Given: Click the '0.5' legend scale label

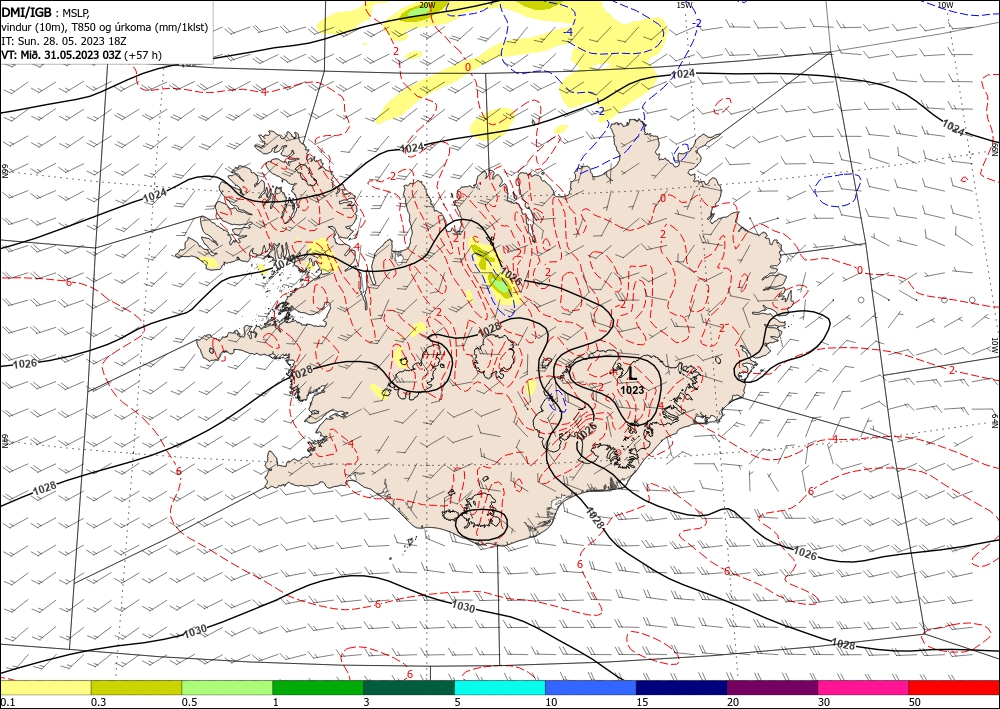Looking at the screenshot, I should tap(189, 702).
